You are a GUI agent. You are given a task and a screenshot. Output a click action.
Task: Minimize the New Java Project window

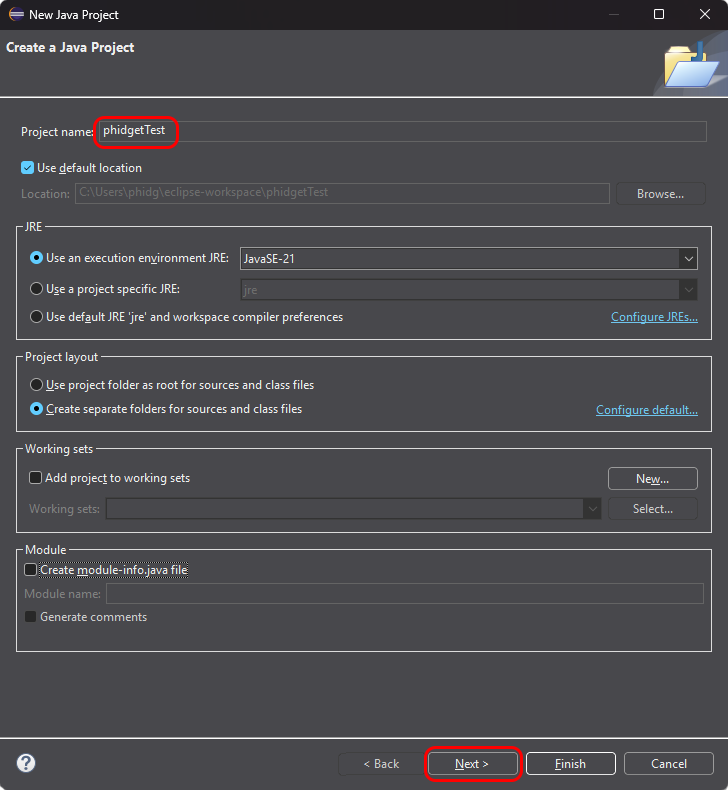612,14
